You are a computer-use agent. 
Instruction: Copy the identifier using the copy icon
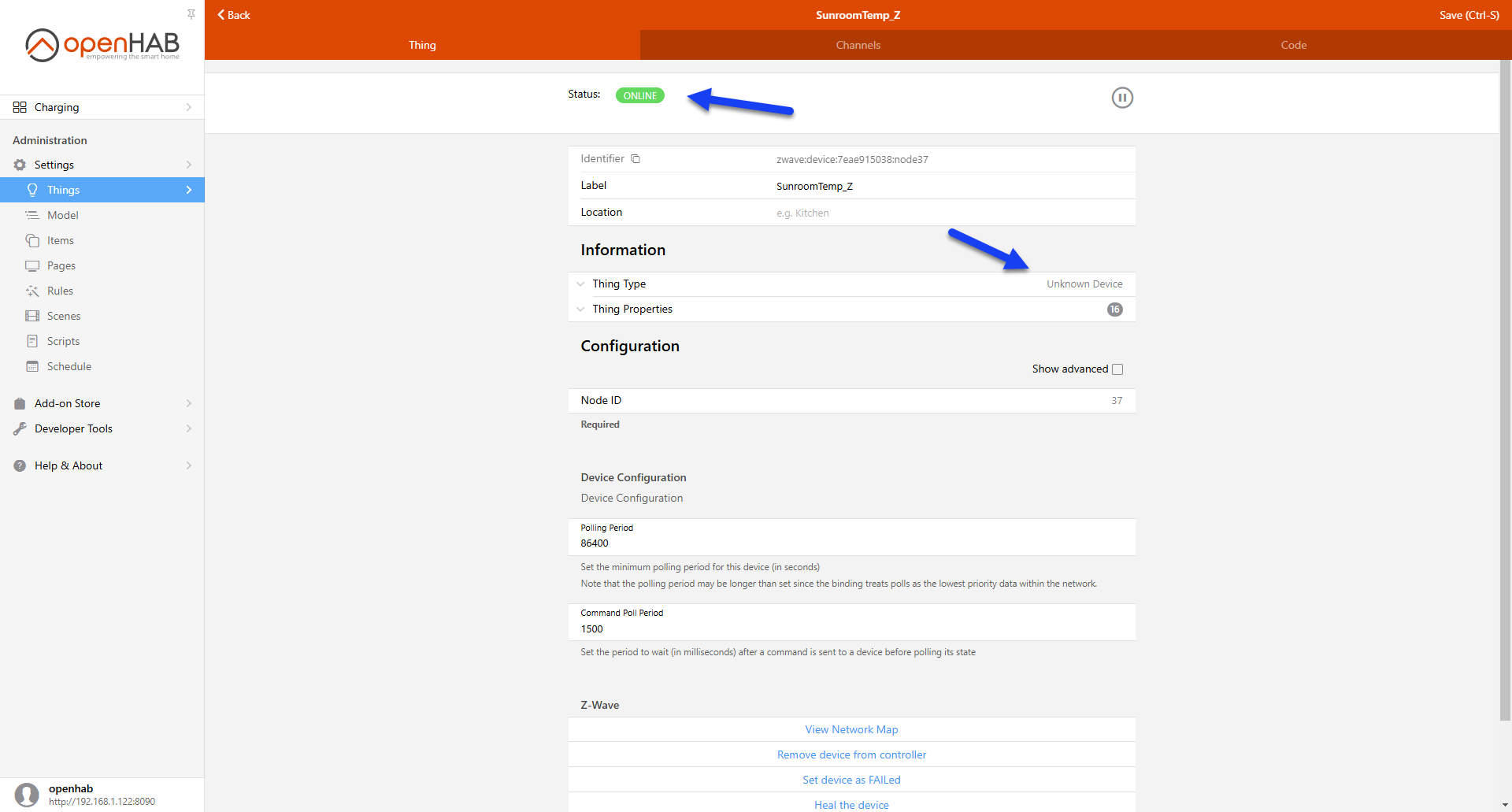point(636,159)
